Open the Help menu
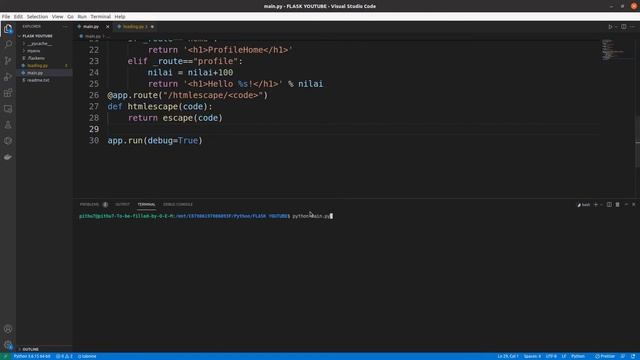The height and width of the screenshot is (360, 640). pyautogui.click(x=120, y=17)
